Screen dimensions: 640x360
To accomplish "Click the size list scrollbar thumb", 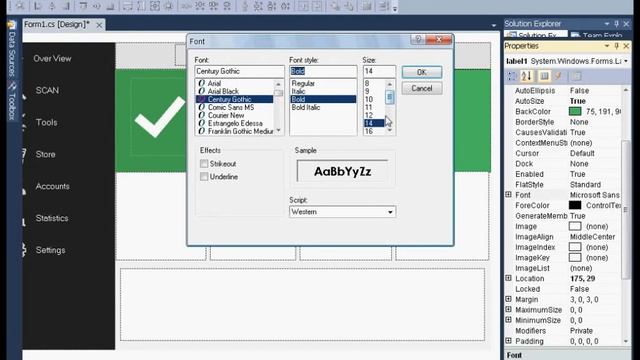I will [390, 97].
